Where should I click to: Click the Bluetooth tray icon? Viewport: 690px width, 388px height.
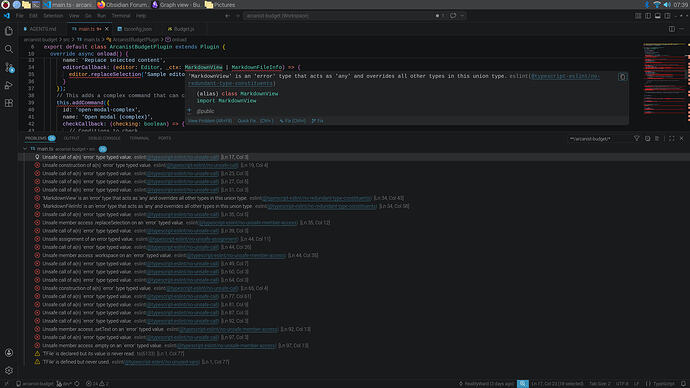pyautogui.click(x=647, y=5)
